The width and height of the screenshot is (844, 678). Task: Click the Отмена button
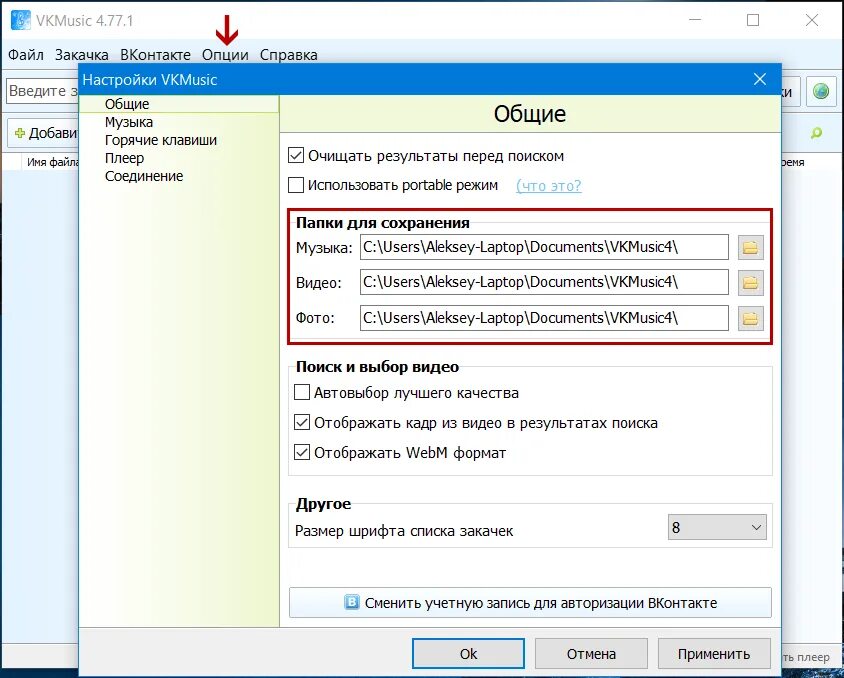pyautogui.click(x=591, y=654)
